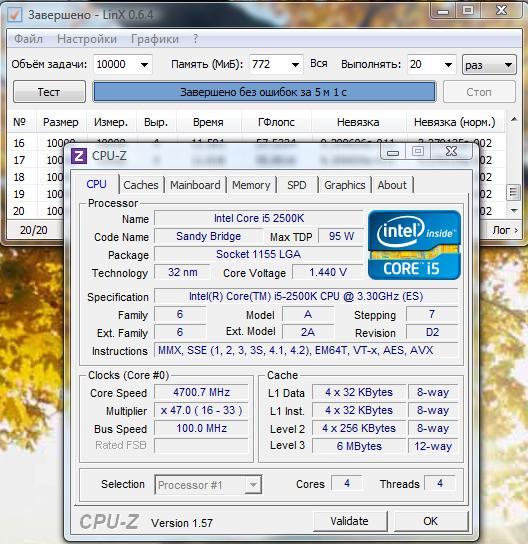The height and width of the screenshot is (544, 528).
Task: Open the Processor #1 selection dropdown
Action: point(208,485)
